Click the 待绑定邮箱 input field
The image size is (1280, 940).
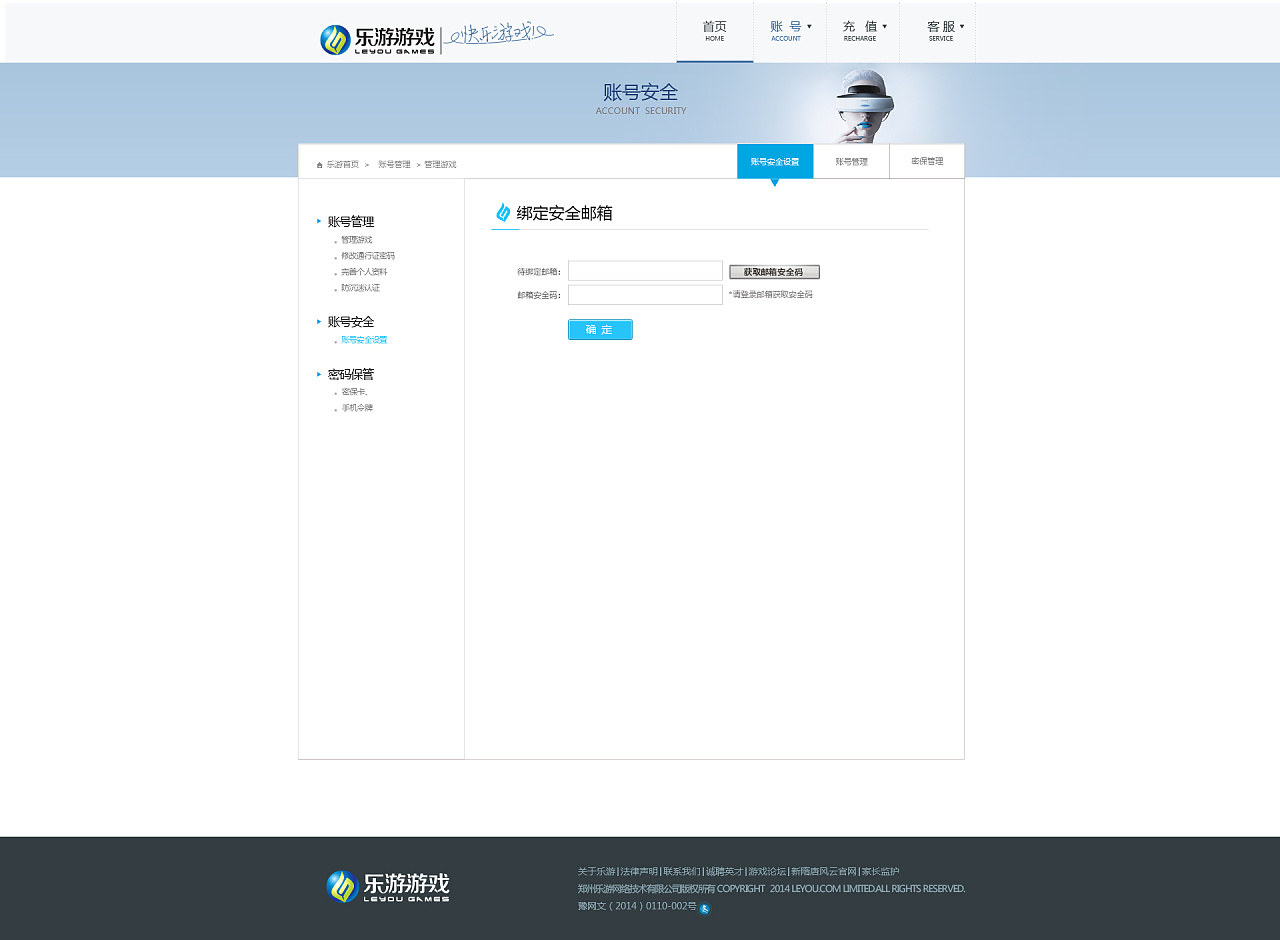coord(645,270)
